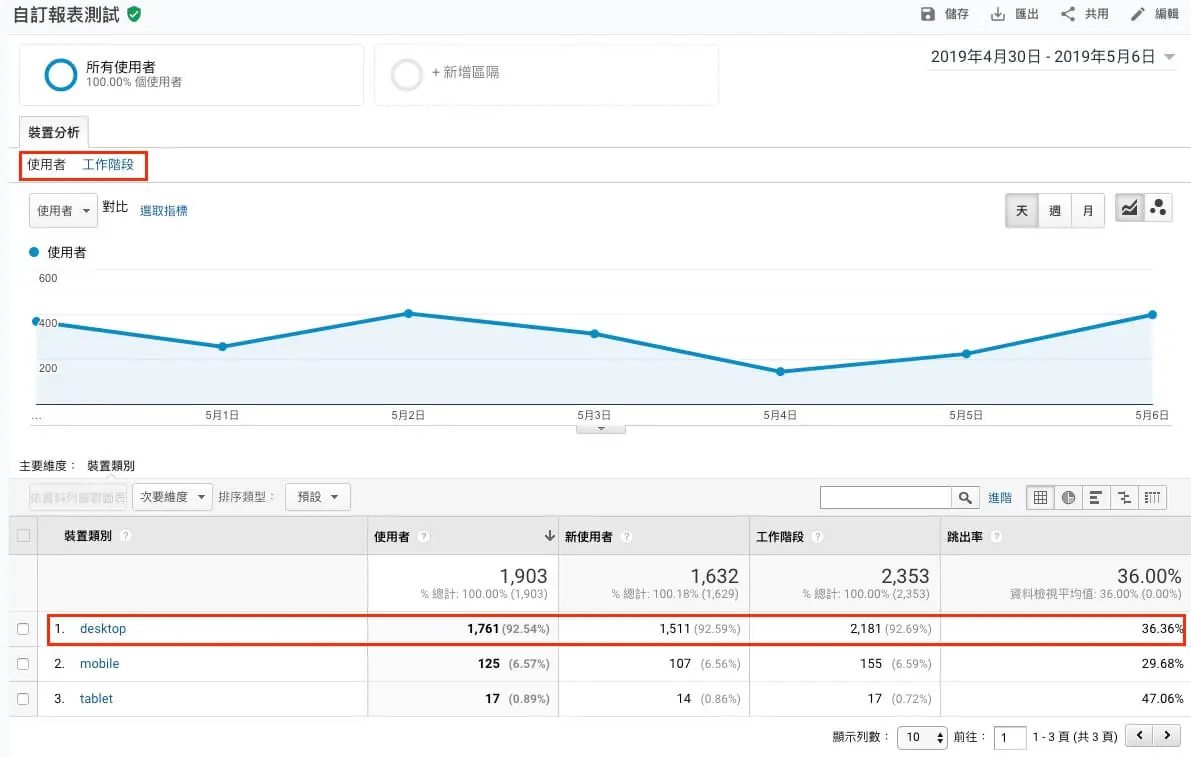This screenshot has height=757, width=1191.
Task: Switch to the comparison view icon
Action: tap(1124, 498)
